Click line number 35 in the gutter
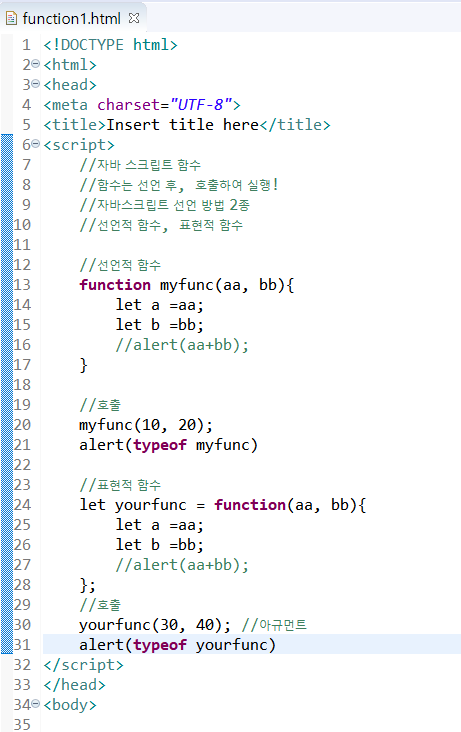The image size is (461, 732). pos(22,724)
